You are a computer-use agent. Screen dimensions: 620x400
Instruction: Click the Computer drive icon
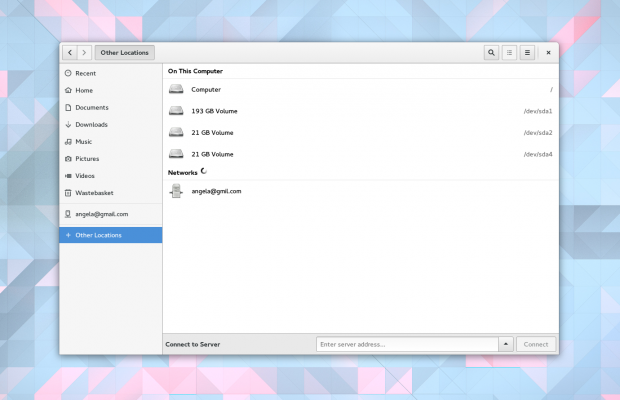pos(176,89)
